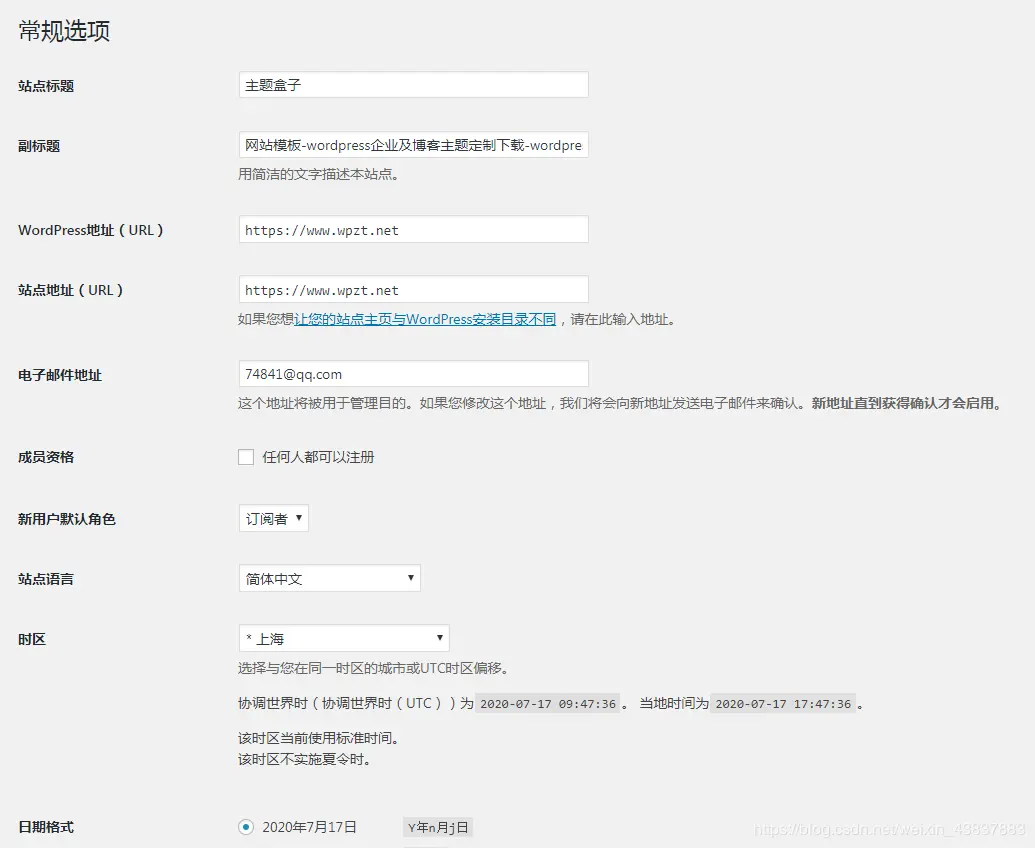Open the 新用户默认角色 dropdown
This screenshot has height=848, width=1035.
pos(273,518)
